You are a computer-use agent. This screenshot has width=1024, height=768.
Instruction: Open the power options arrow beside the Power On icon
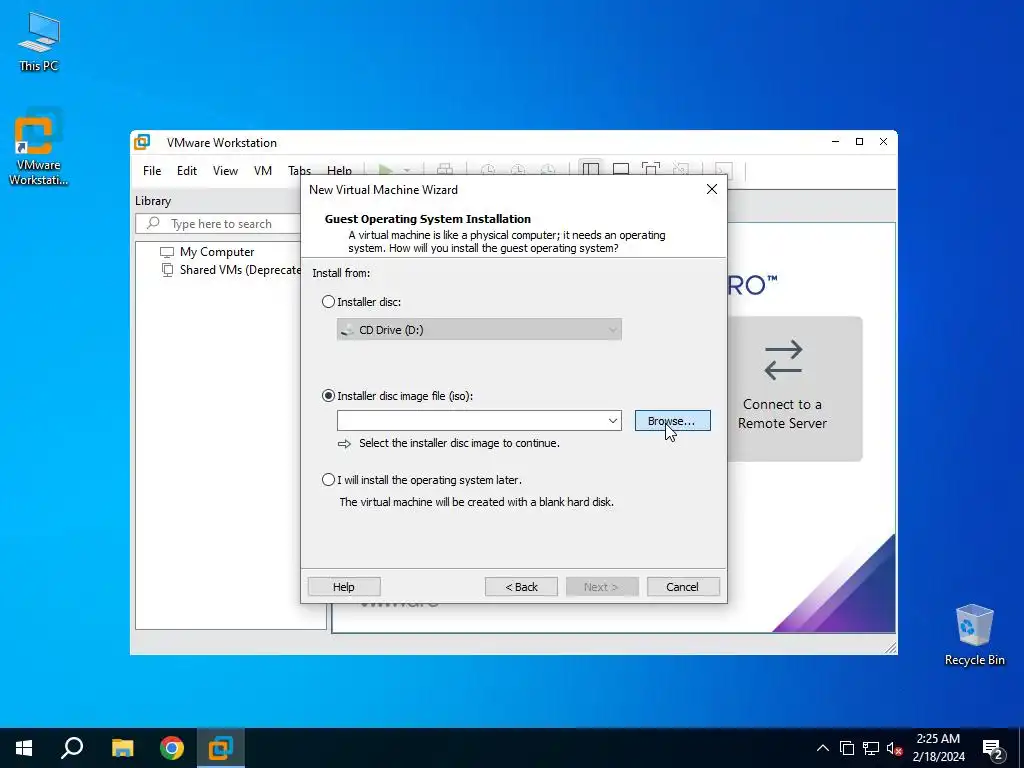406,170
